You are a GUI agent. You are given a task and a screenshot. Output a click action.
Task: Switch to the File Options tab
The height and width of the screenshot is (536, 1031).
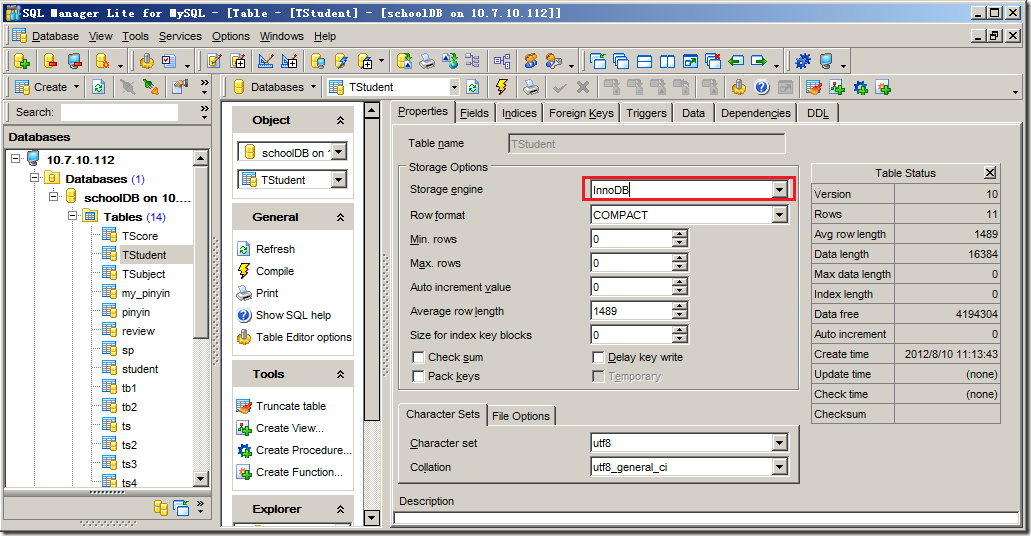tap(521, 416)
